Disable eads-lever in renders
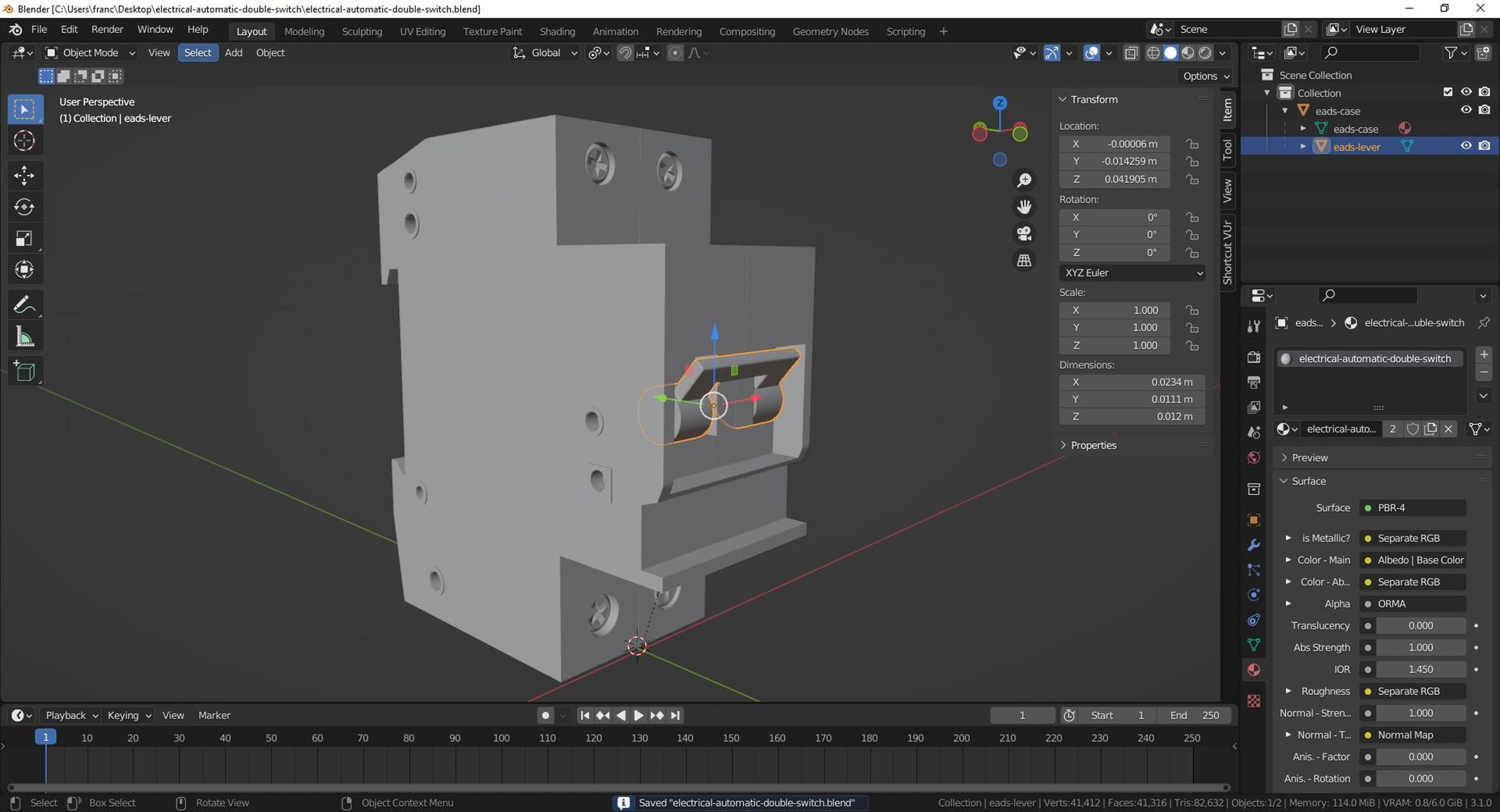Image resolution: width=1500 pixels, height=812 pixels. (1484, 146)
